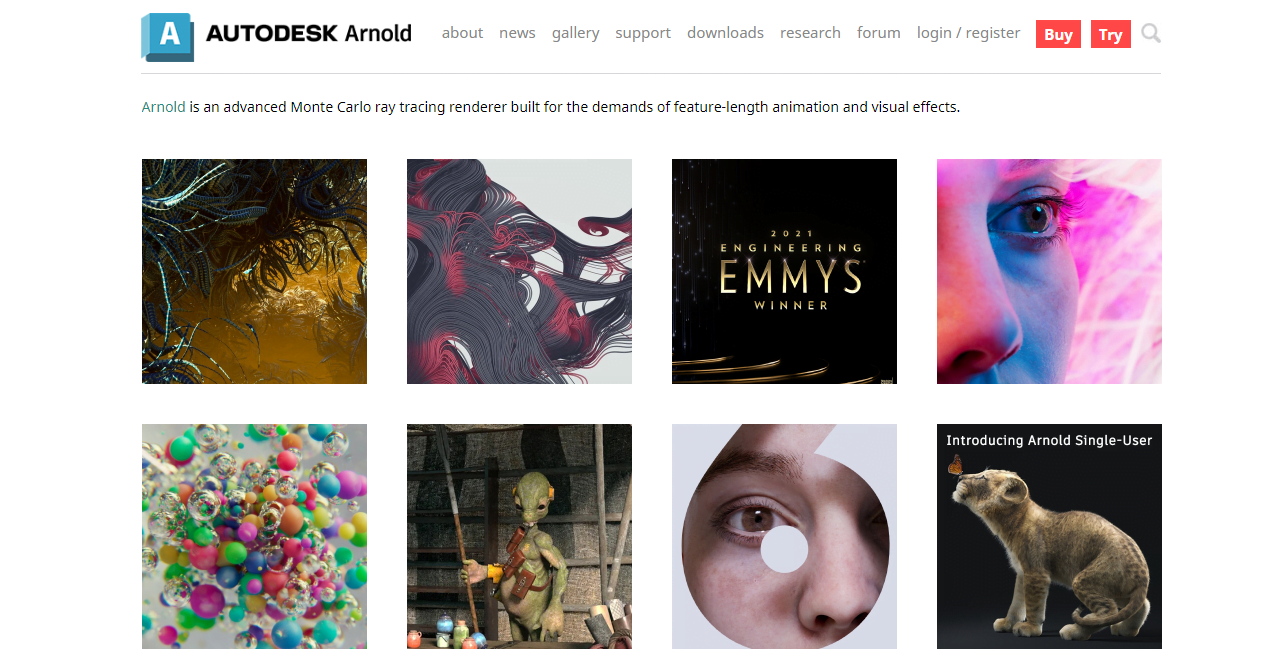
Task: Visit the support page
Action: click(x=643, y=33)
